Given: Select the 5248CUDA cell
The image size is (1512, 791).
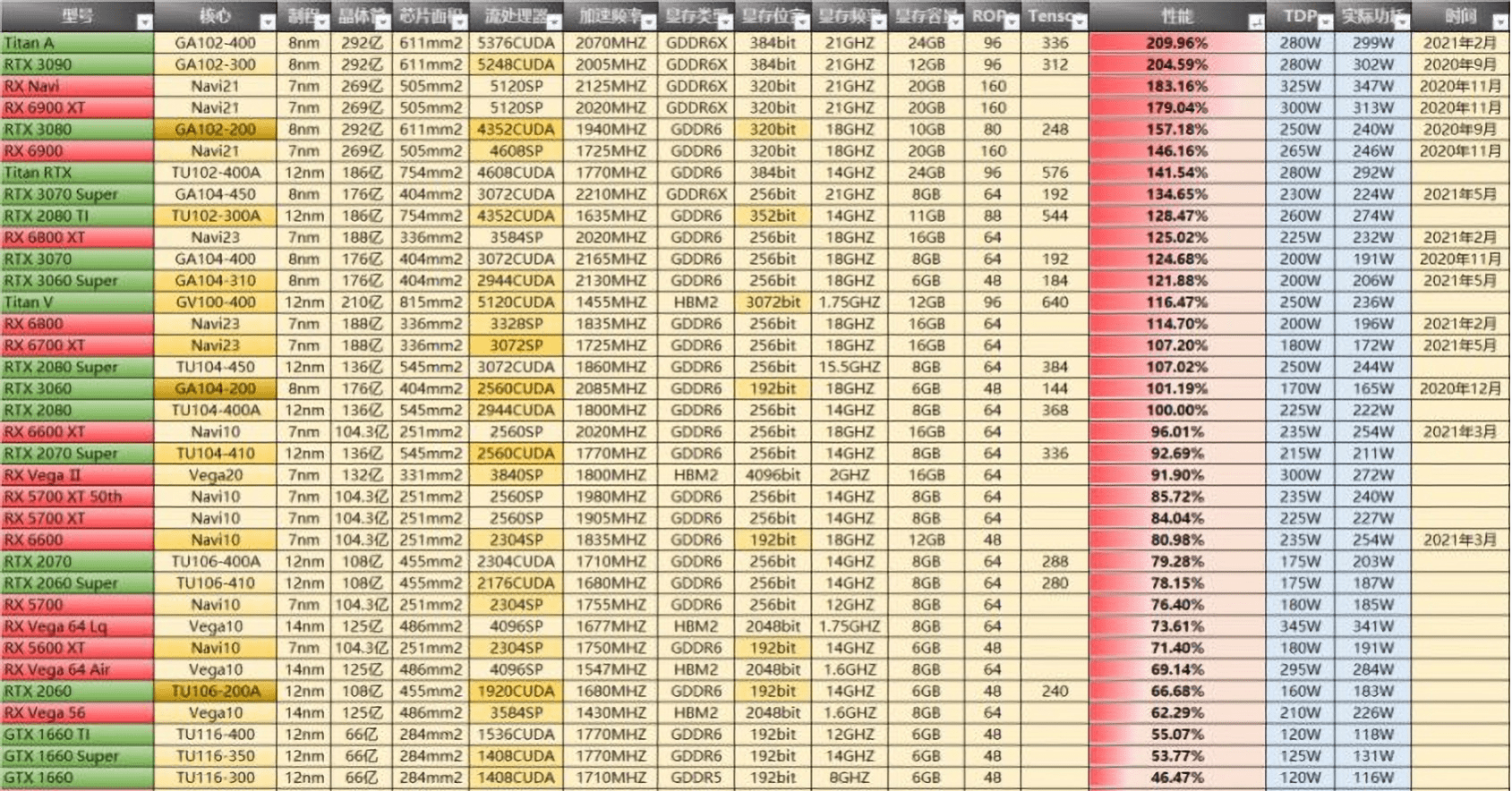Looking at the screenshot, I should click(516, 64).
